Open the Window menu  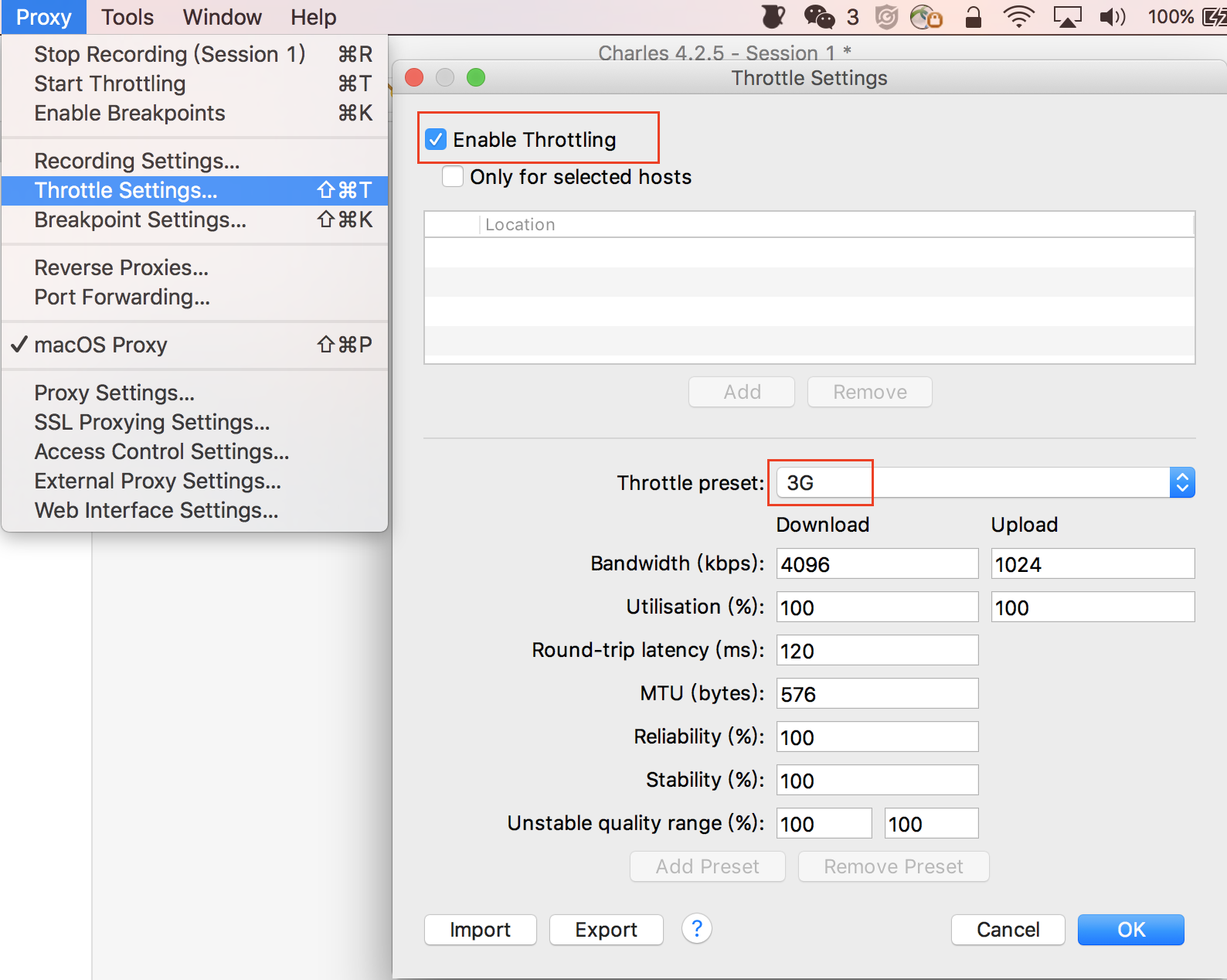pos(223,17)
